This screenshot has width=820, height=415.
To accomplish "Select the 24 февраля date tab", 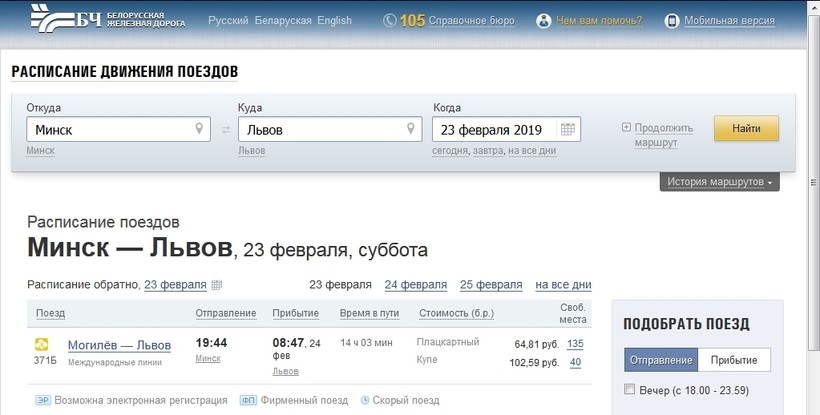I will coord(415,284).
